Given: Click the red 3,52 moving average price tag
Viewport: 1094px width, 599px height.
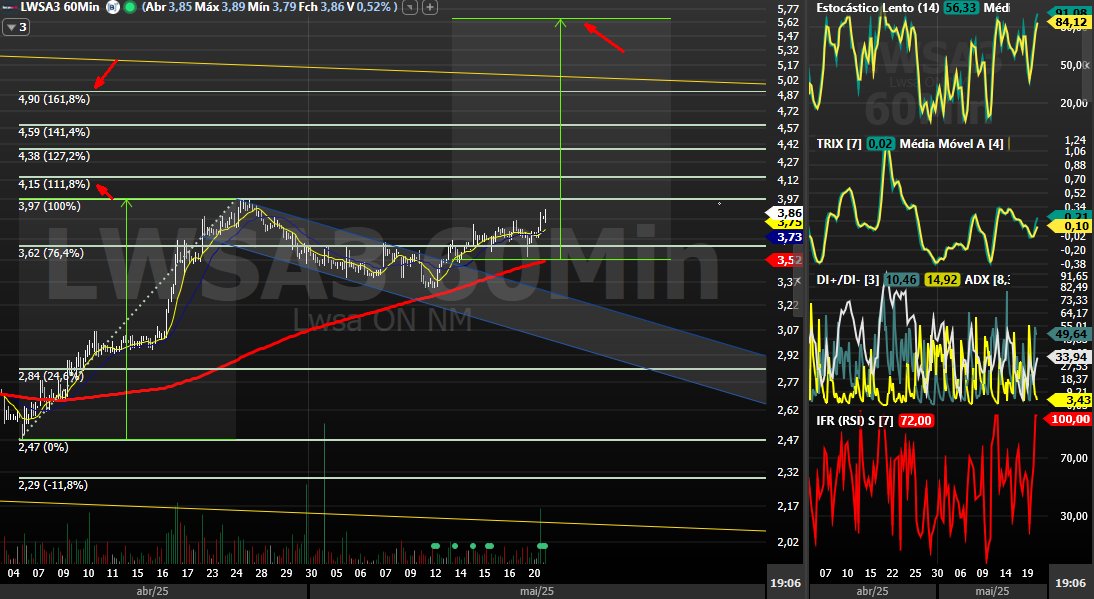Looking at the screenshot, I should point(785,260).
